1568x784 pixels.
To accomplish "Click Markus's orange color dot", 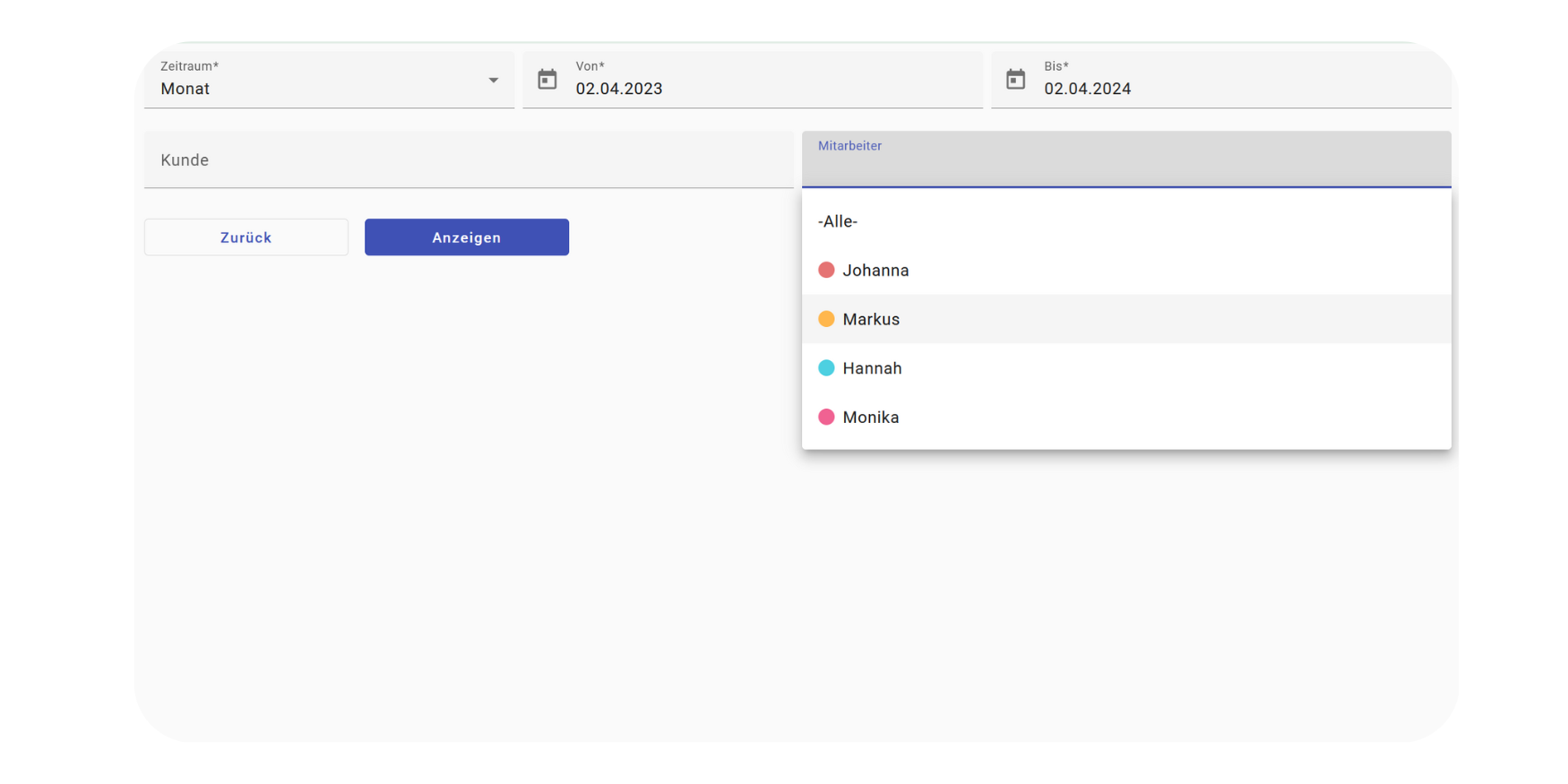I will pyautogui.click(x=826, y=319).
